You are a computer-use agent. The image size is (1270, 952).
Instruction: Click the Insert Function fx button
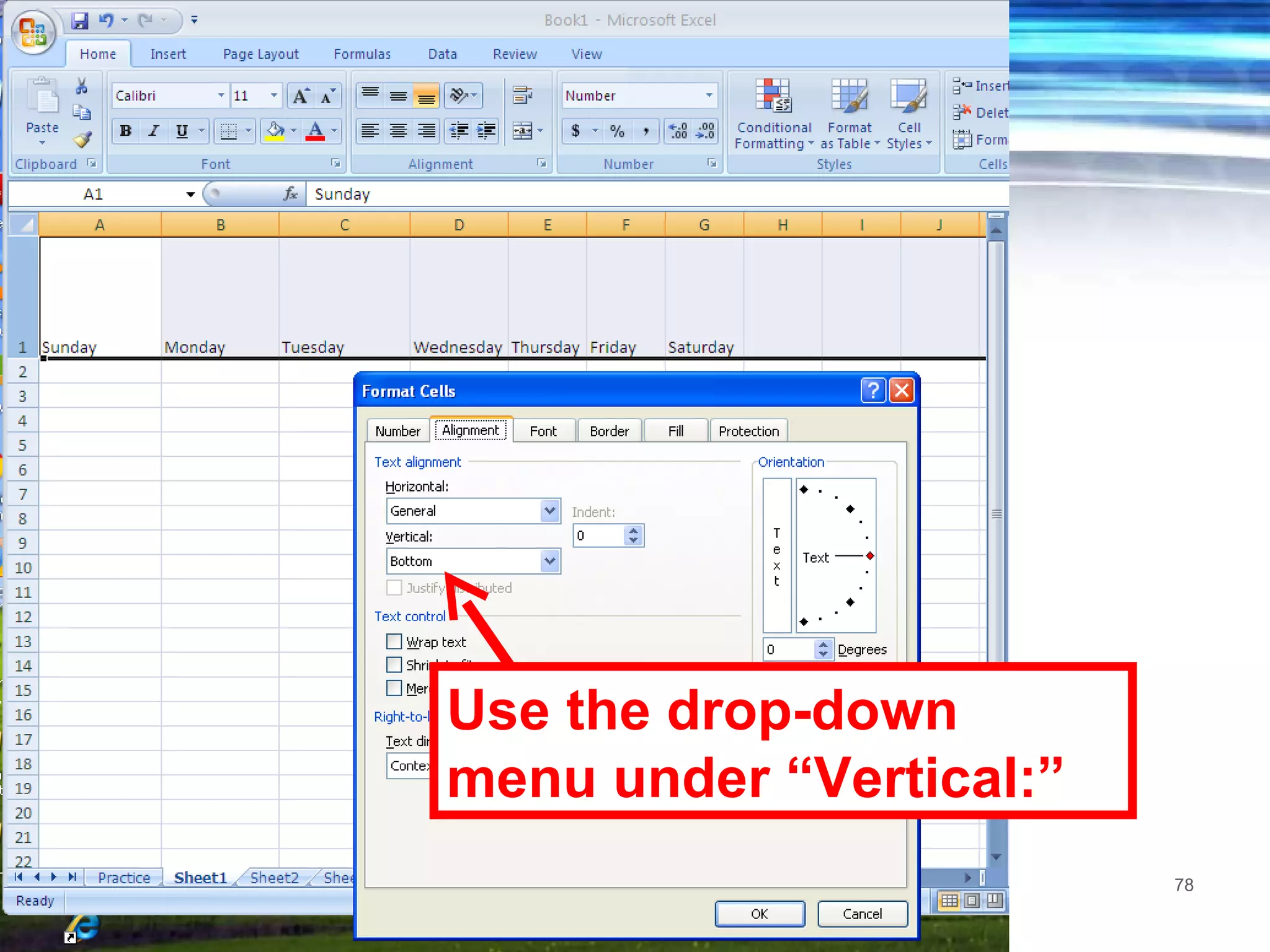pos(290,195)
